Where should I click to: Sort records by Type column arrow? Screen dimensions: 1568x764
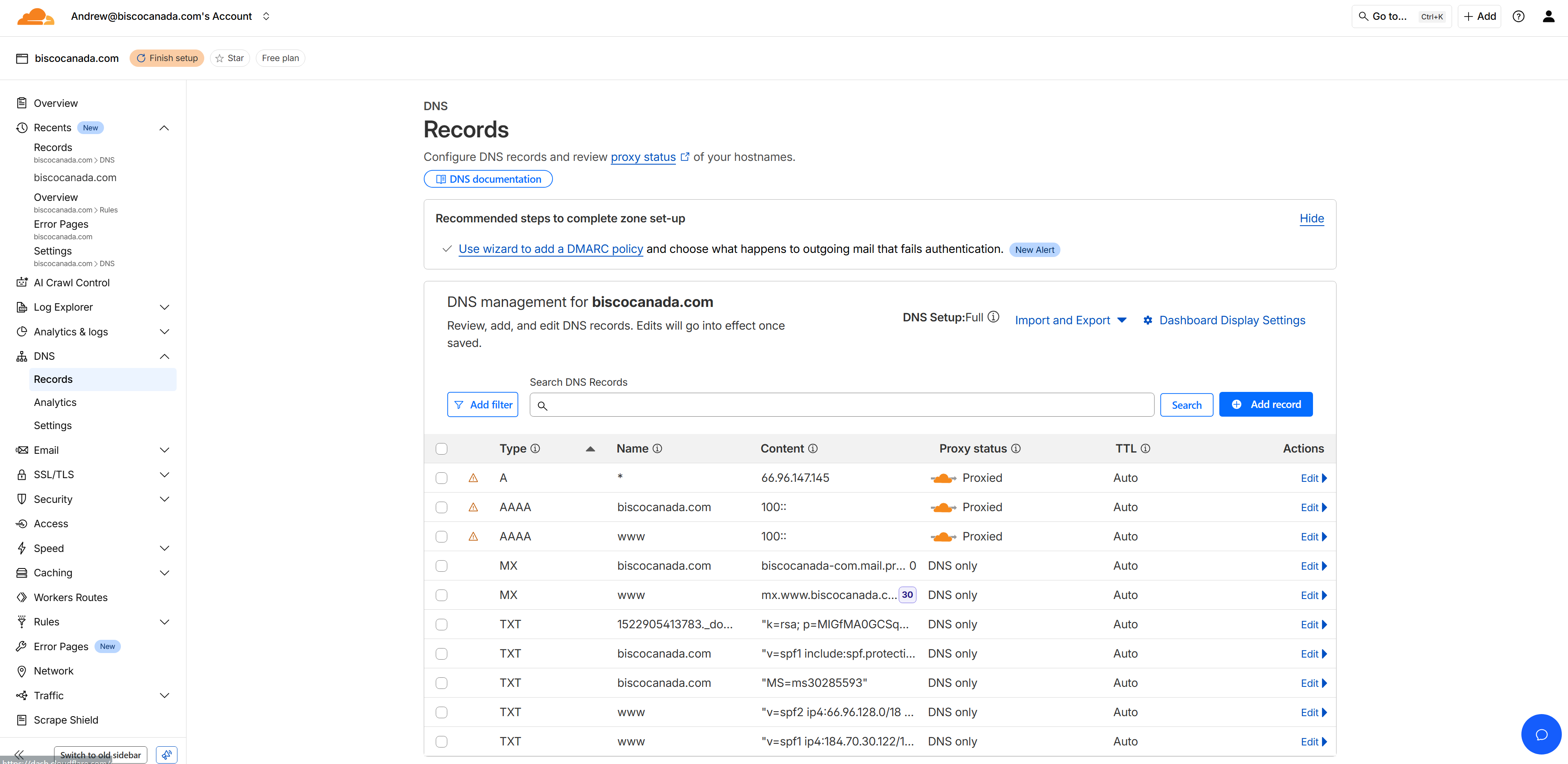tap(590, 449)
